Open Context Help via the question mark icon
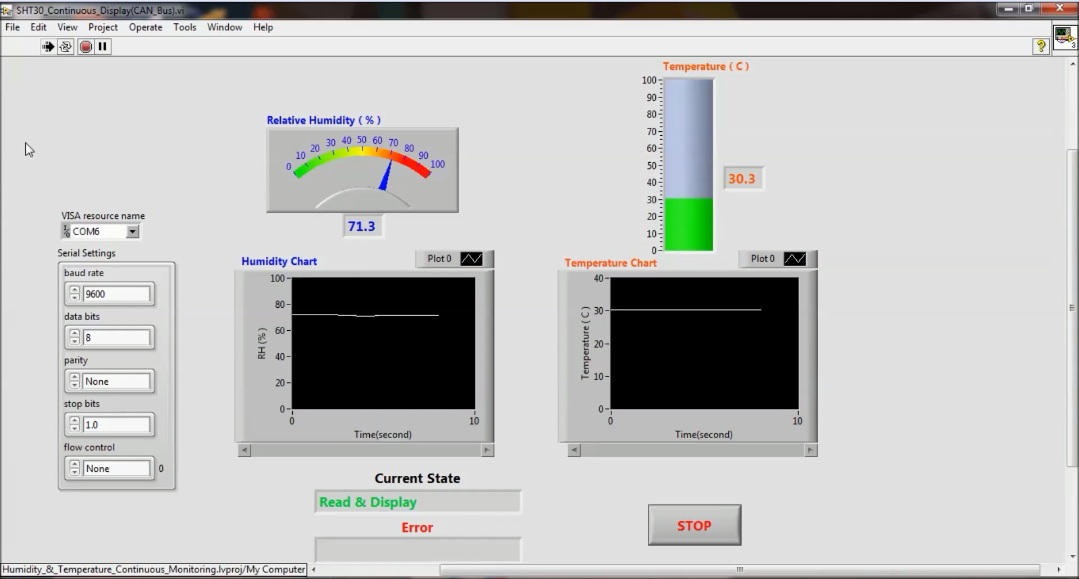Image resolution: width=1079 pixels, height=579 pixels. (x=1040, y=46)
